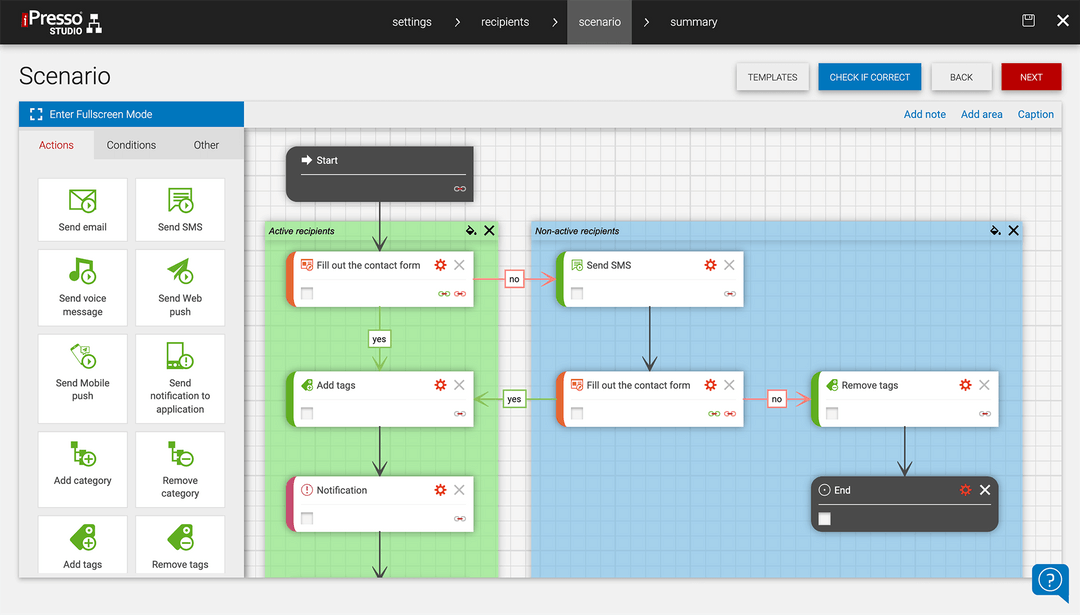Screen dimensions: 1080x615
Task: Open the connection link icon on the Start node
Action: [460, 188]
